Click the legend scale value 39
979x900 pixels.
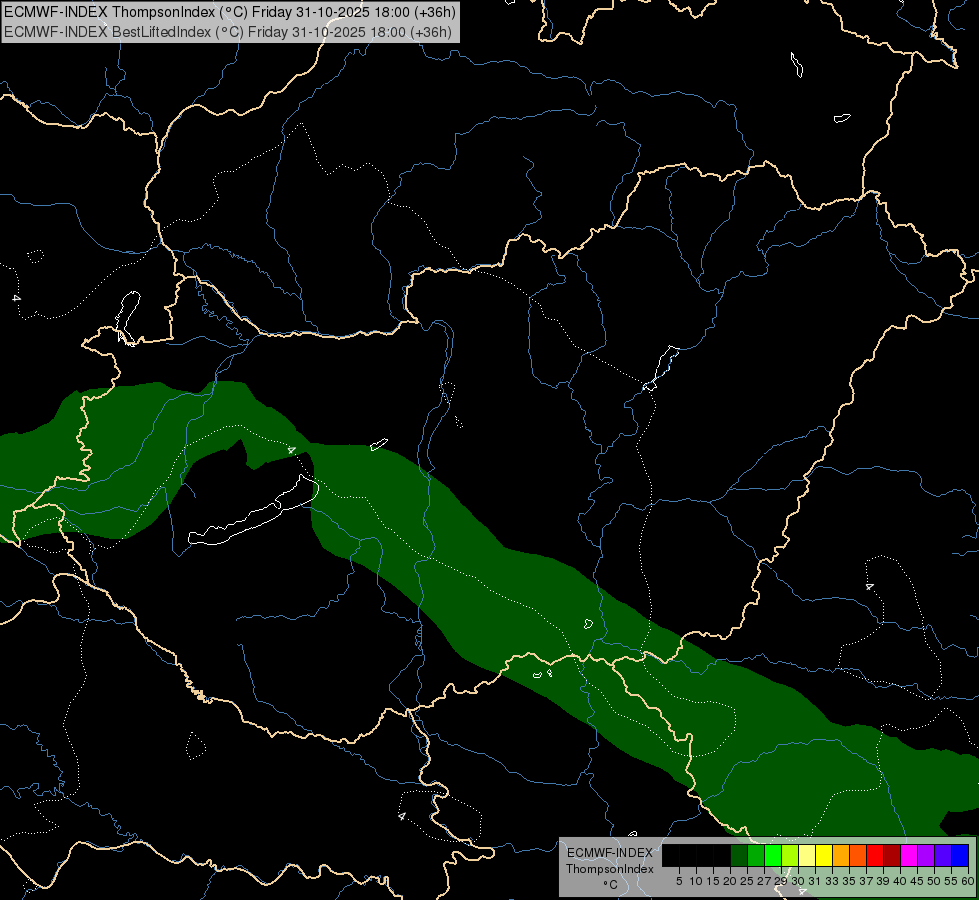pos(883,881)
